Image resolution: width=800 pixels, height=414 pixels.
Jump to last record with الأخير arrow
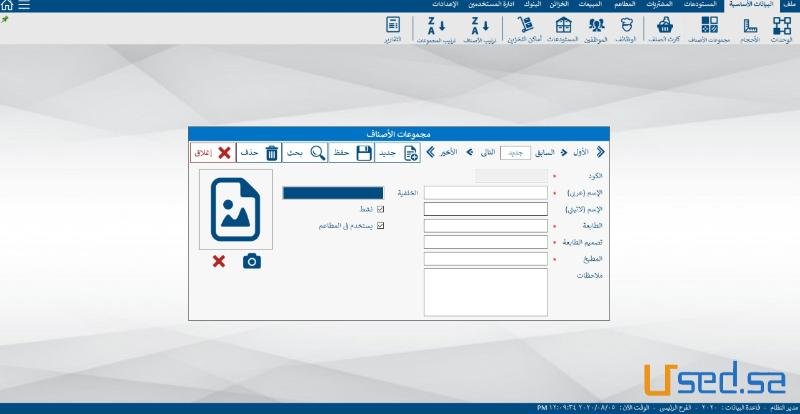430,152
